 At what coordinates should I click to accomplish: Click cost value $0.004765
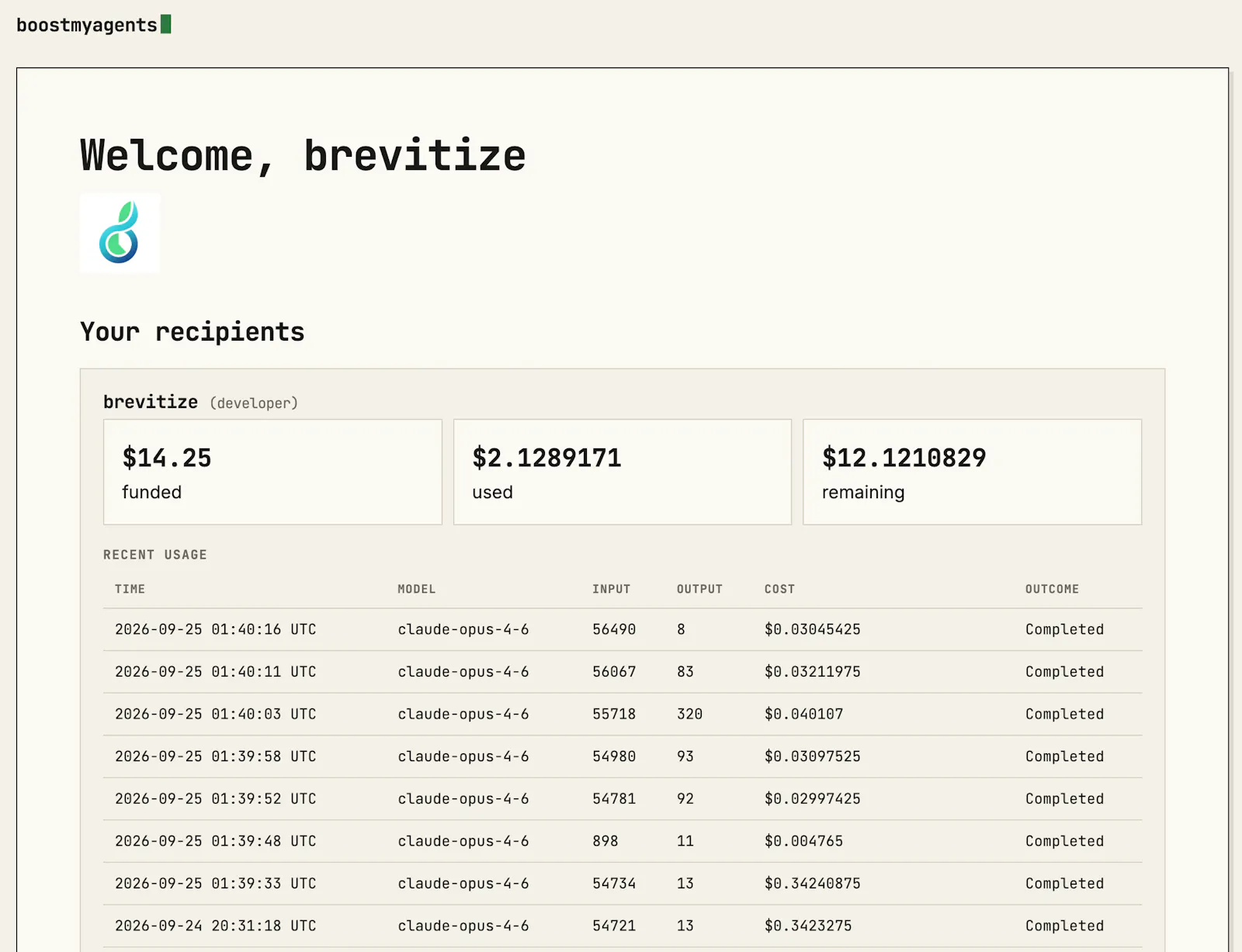(x=804, y=841)
